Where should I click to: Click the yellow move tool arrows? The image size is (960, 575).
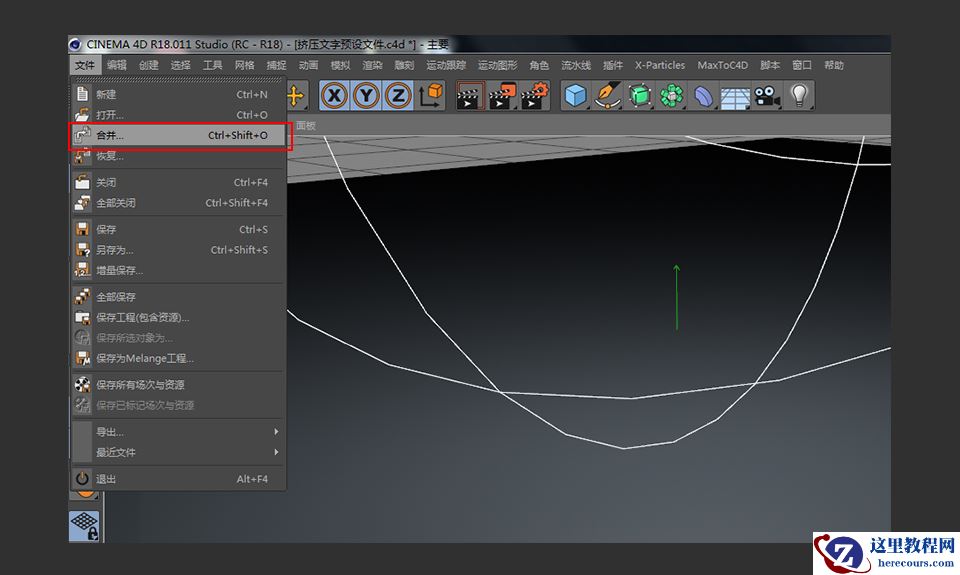[295, 96]
